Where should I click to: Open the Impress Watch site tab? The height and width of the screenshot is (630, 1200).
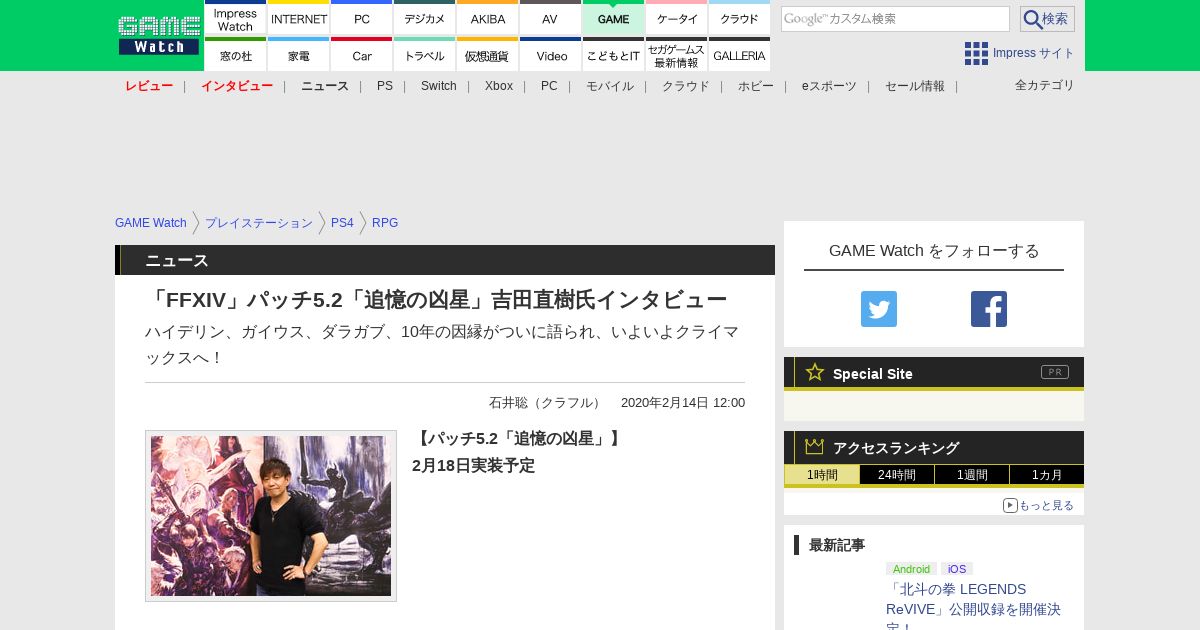[235, 18]
